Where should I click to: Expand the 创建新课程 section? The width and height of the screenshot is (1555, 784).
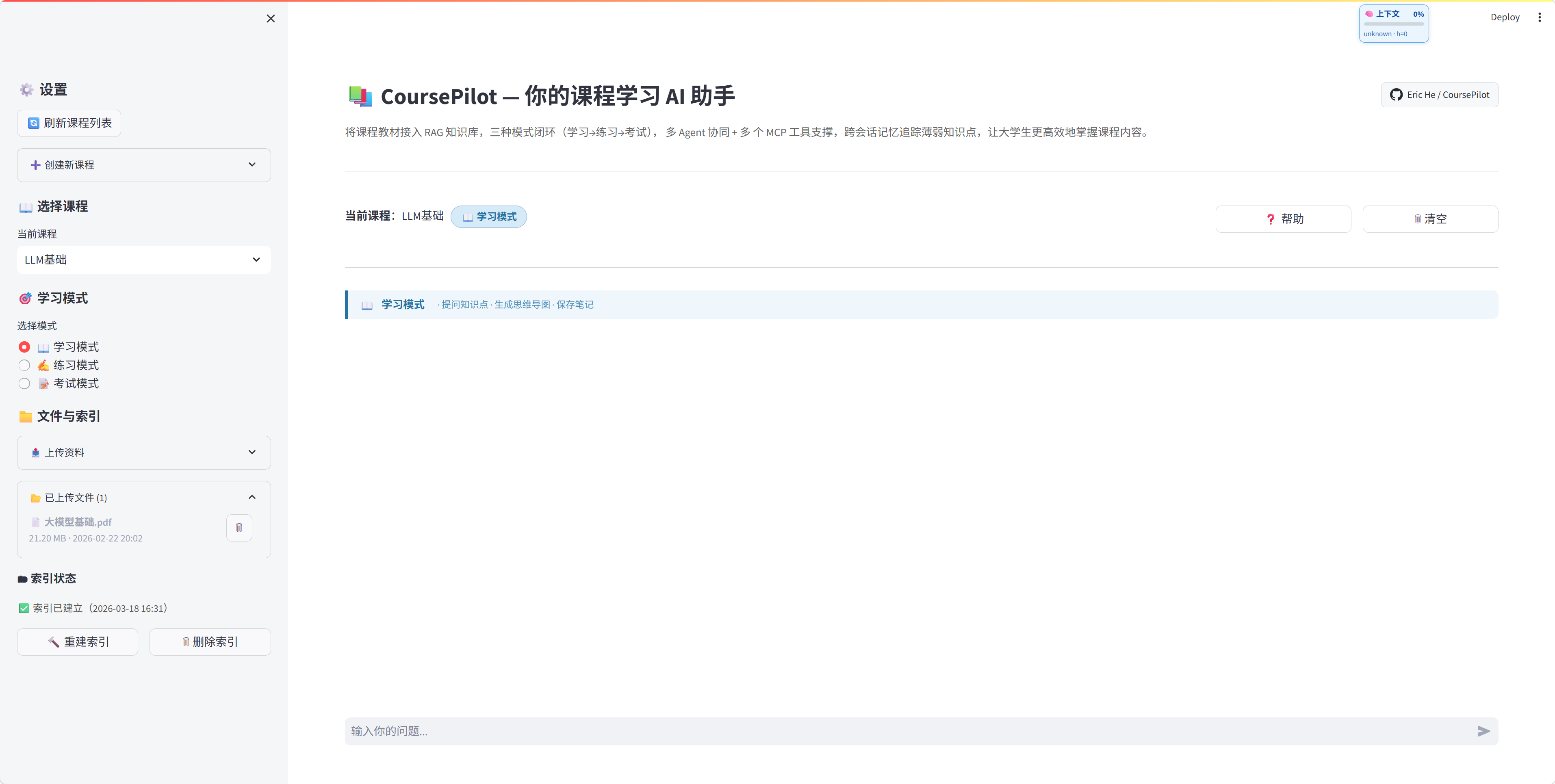tap(144, 165)
